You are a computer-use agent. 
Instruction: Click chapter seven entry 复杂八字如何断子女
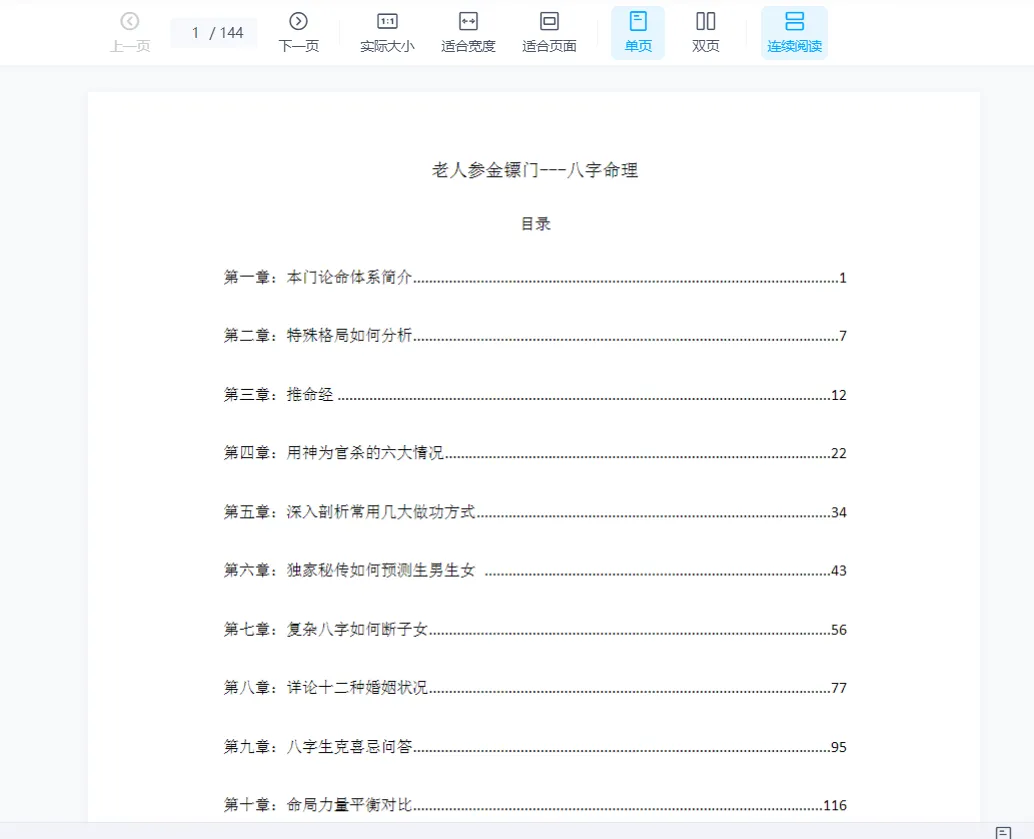tap(535, 629)
